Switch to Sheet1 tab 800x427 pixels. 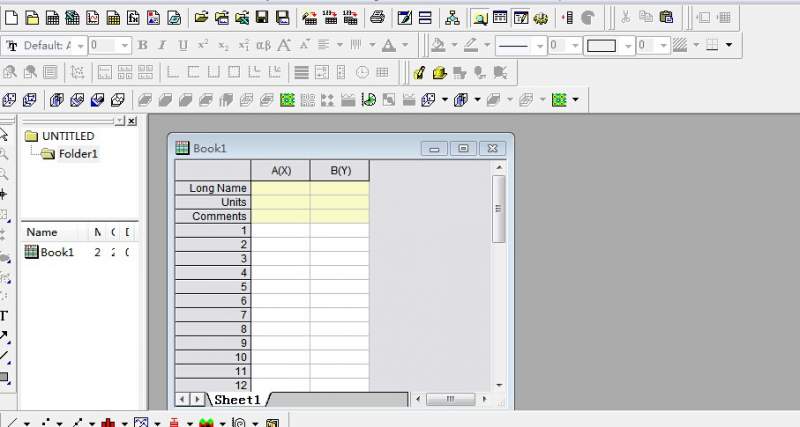point(237,399)
